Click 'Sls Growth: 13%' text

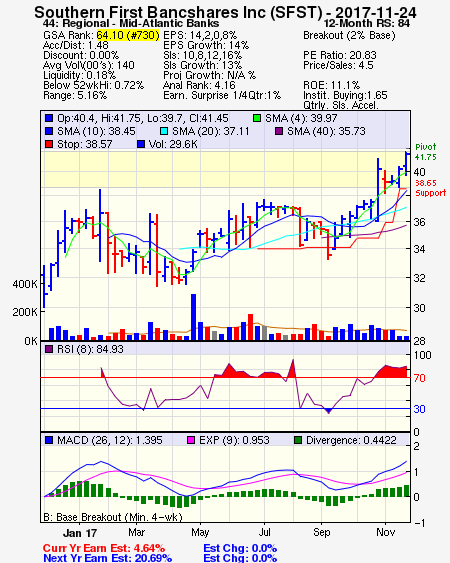pyautogui.click(x=203, y=65)
